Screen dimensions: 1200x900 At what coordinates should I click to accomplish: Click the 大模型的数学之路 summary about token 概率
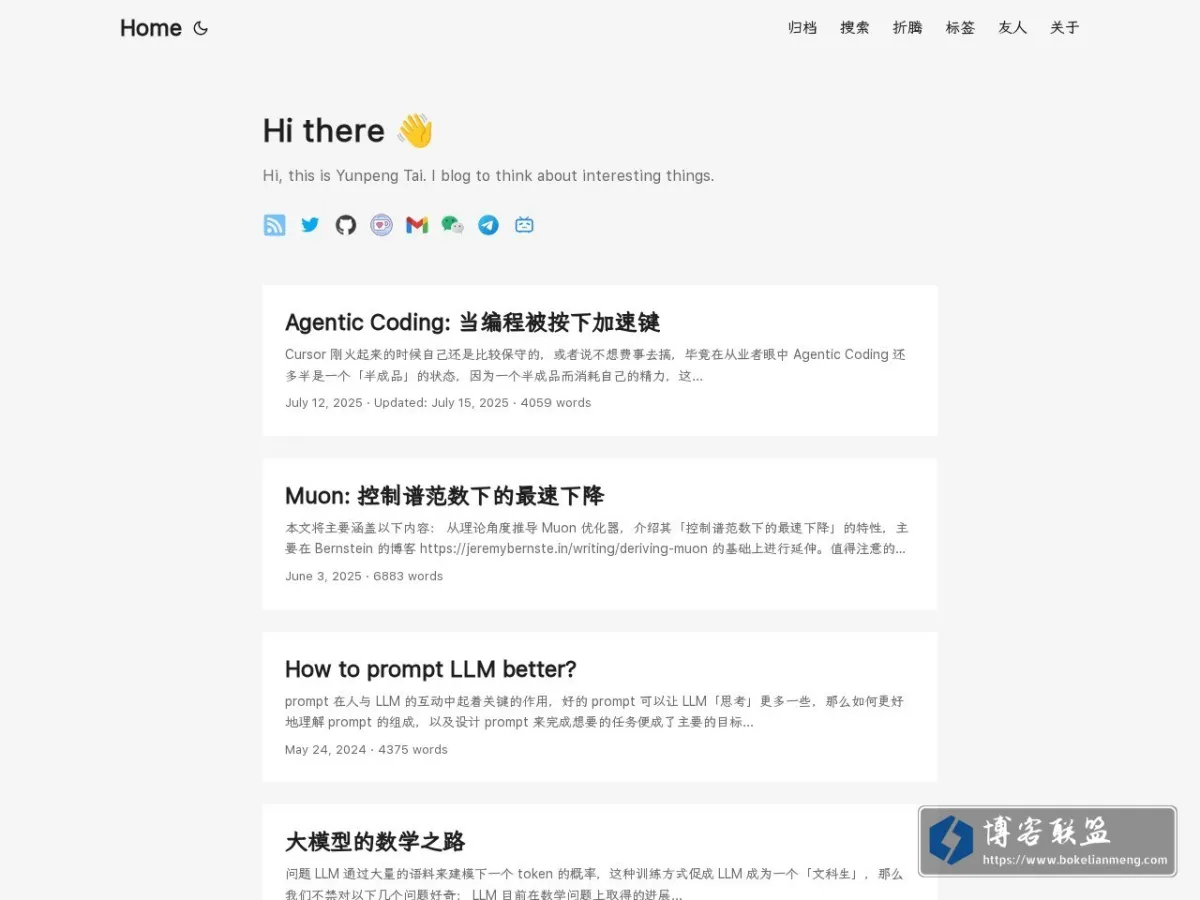[594, 883]
